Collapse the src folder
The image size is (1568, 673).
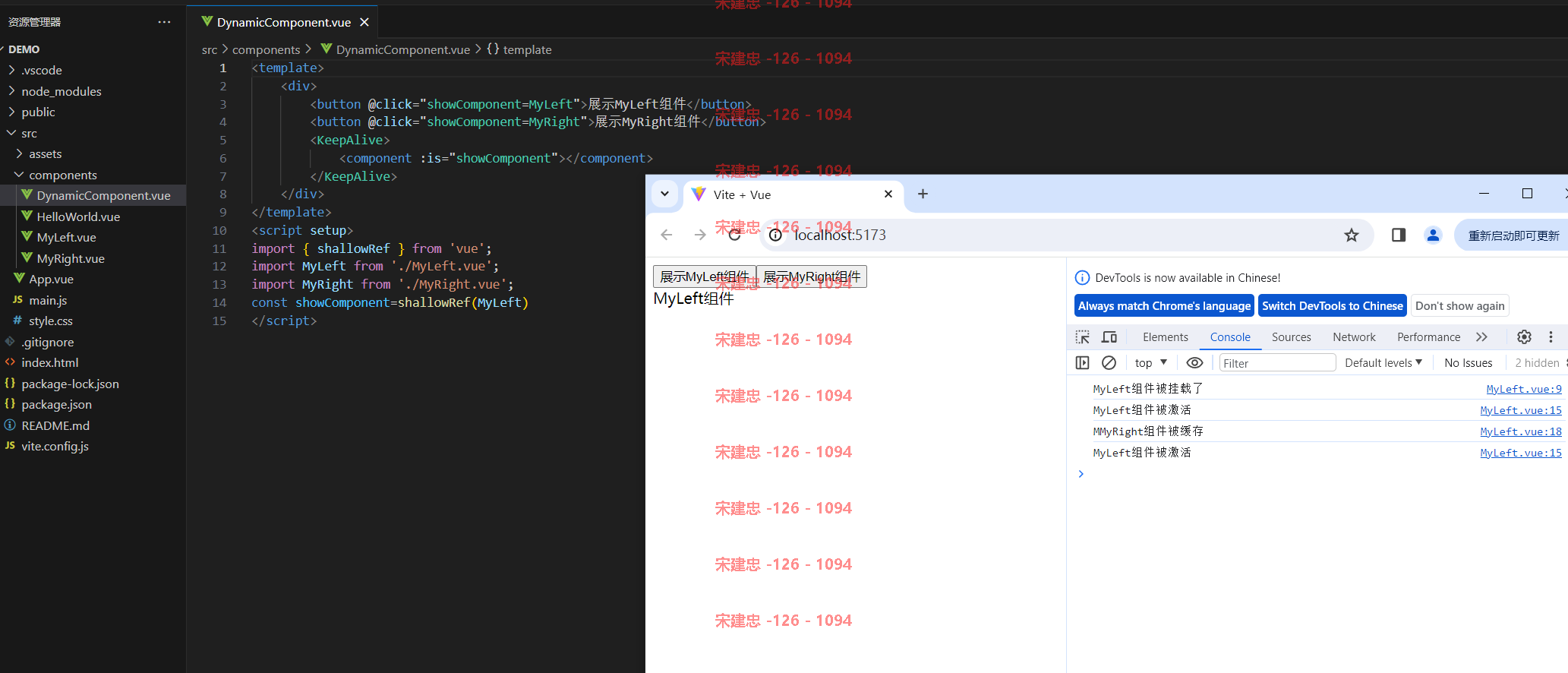[x=29, y=133]
